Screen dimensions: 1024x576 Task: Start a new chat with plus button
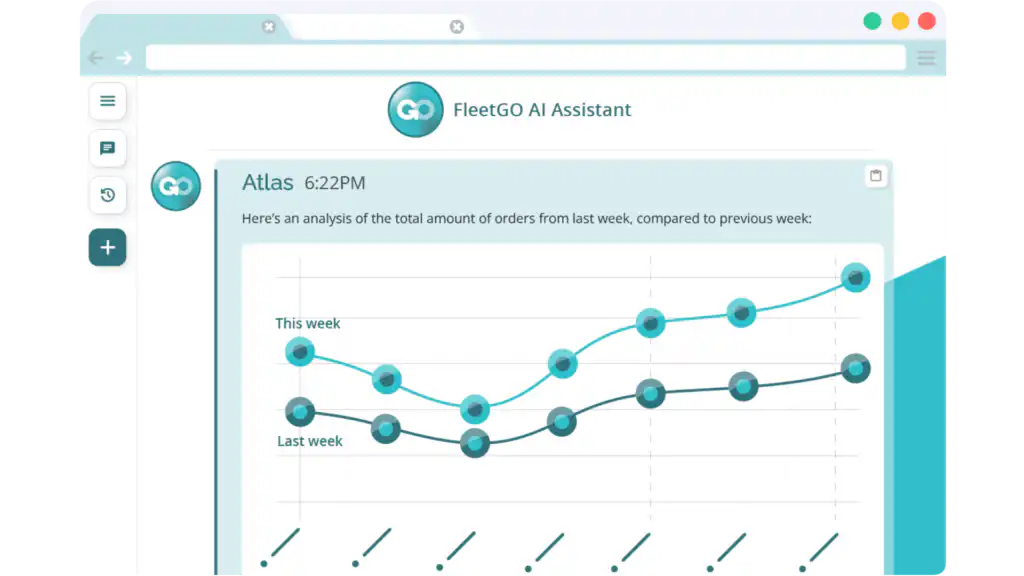coord(108,248)
